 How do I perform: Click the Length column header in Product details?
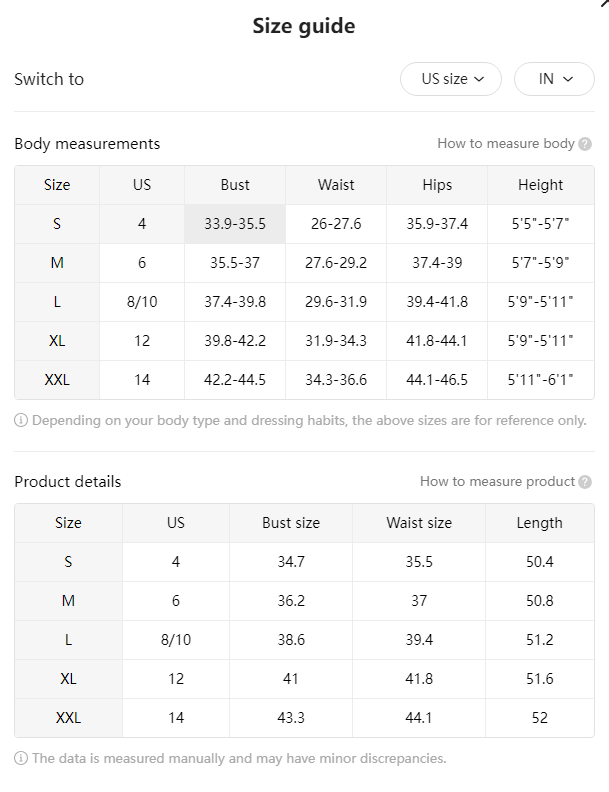539,523
